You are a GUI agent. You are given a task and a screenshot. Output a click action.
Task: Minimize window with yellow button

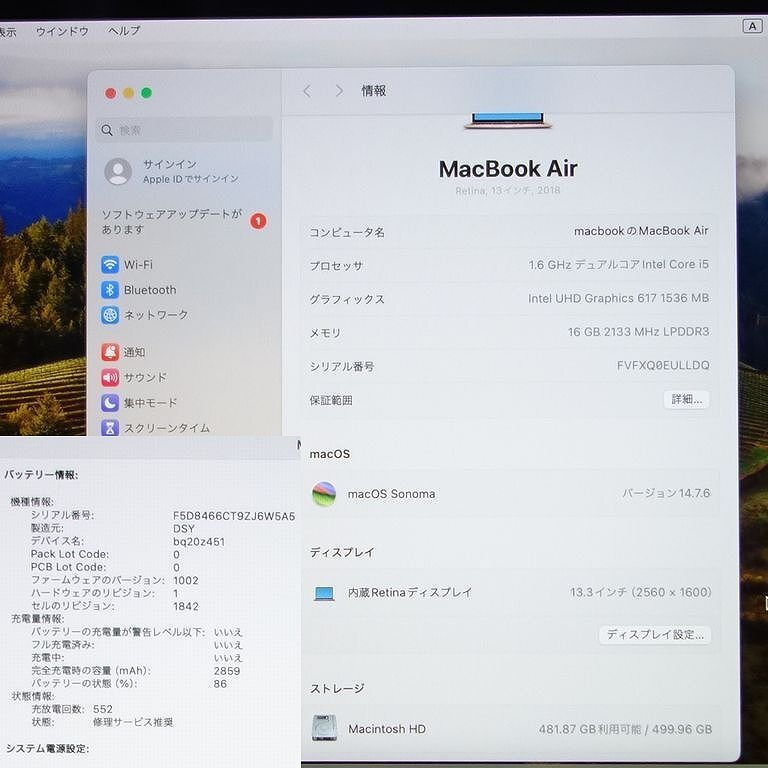[128, 93]
